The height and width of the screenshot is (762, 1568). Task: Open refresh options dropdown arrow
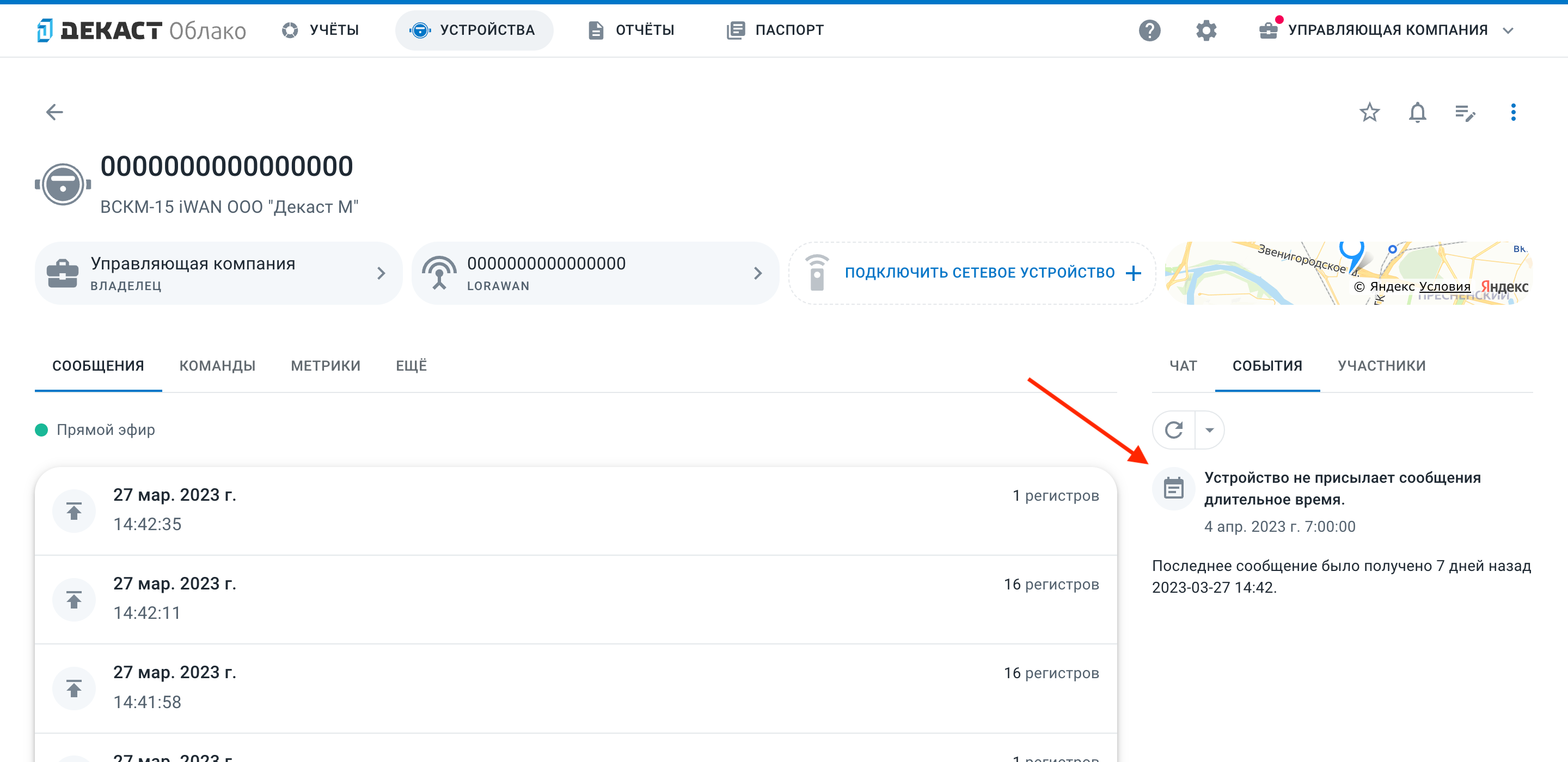[1209, 429]
